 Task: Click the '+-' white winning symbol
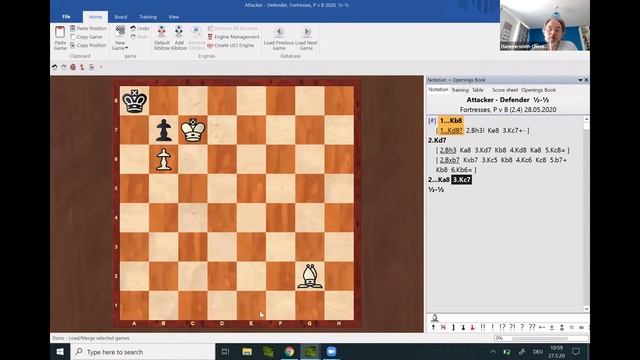(x=542, y=327)
